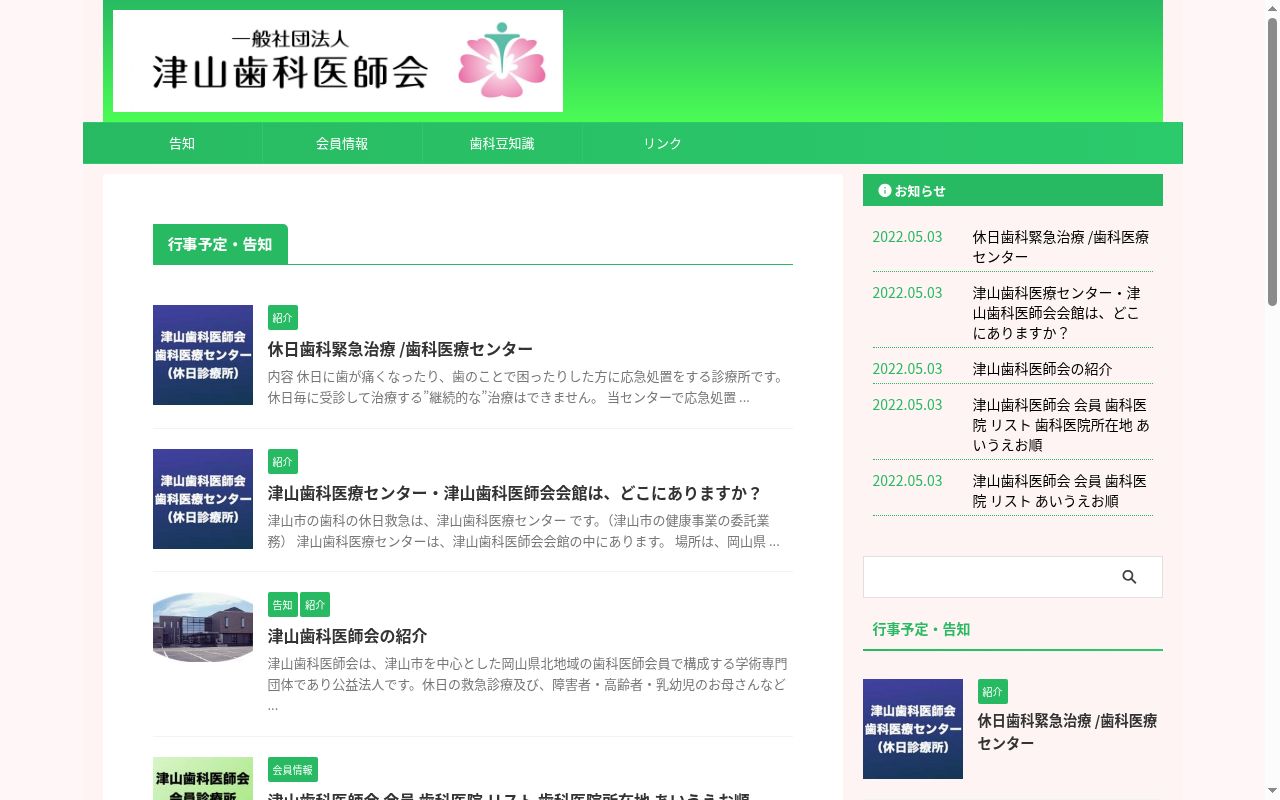
Task: Click the 行事予定・告知 main section heading tab
Action: (220, 244)
